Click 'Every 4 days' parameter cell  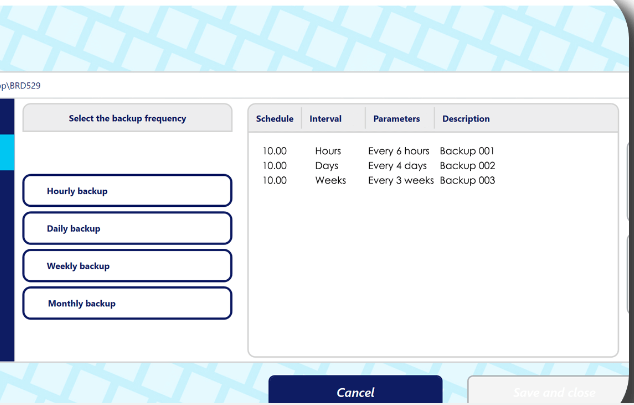pos(397,166)
